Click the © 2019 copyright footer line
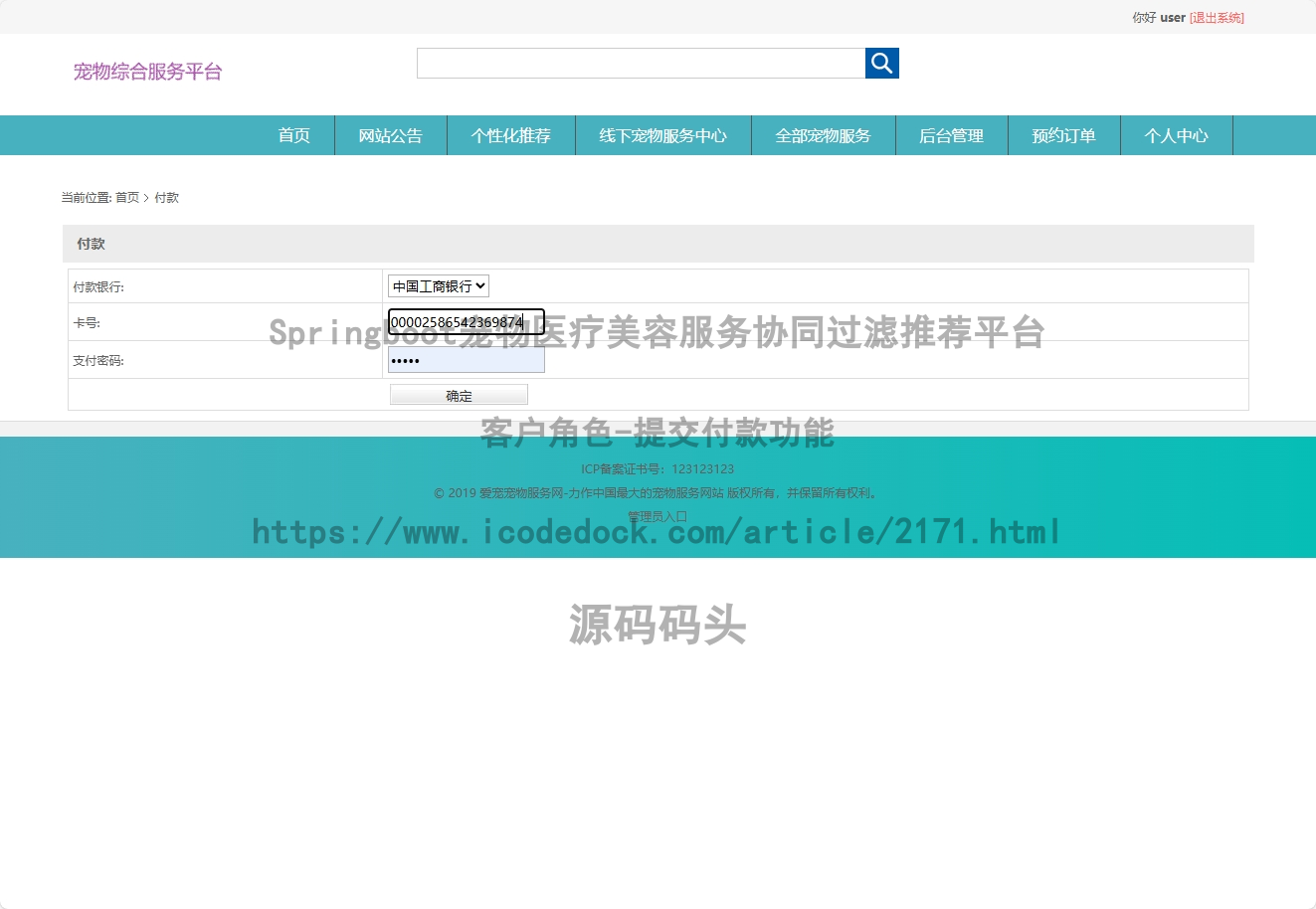Viewport: 1316px width, 909px height. (x=658, y=493)
